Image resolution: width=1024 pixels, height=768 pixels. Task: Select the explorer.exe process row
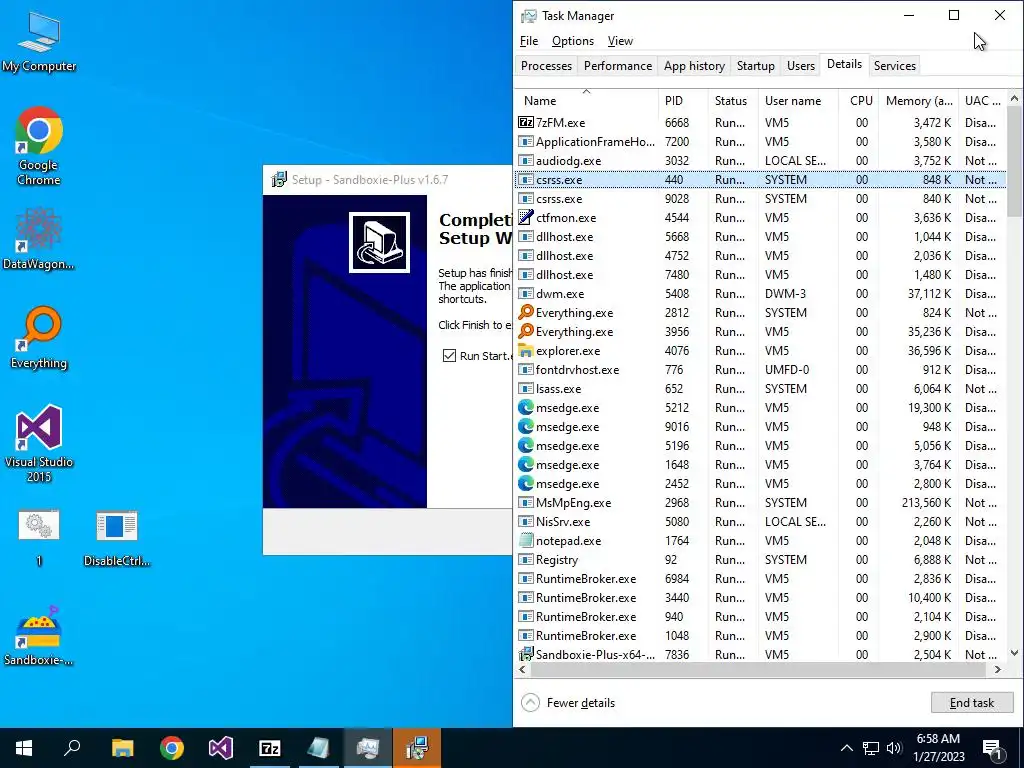760,351
